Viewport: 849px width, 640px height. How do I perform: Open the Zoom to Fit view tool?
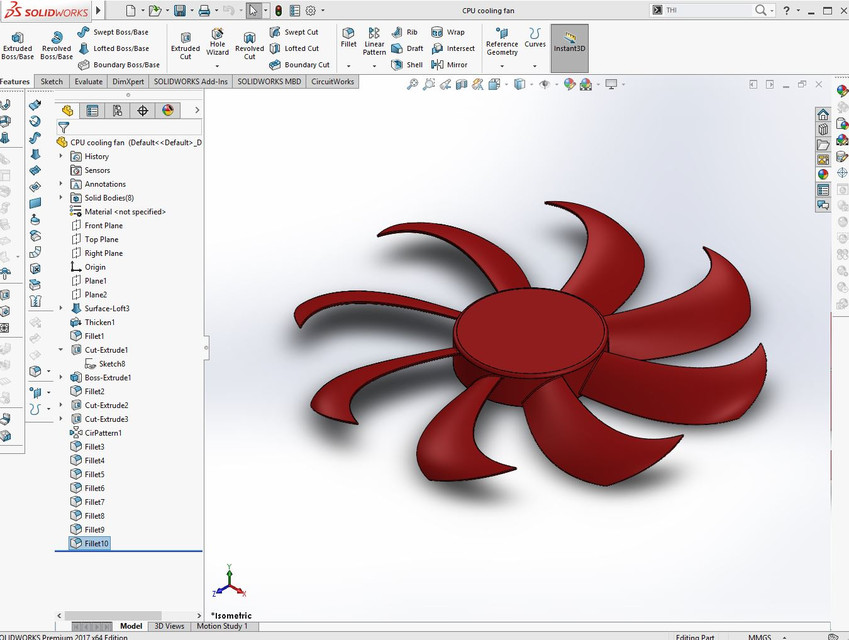point(411,84)
